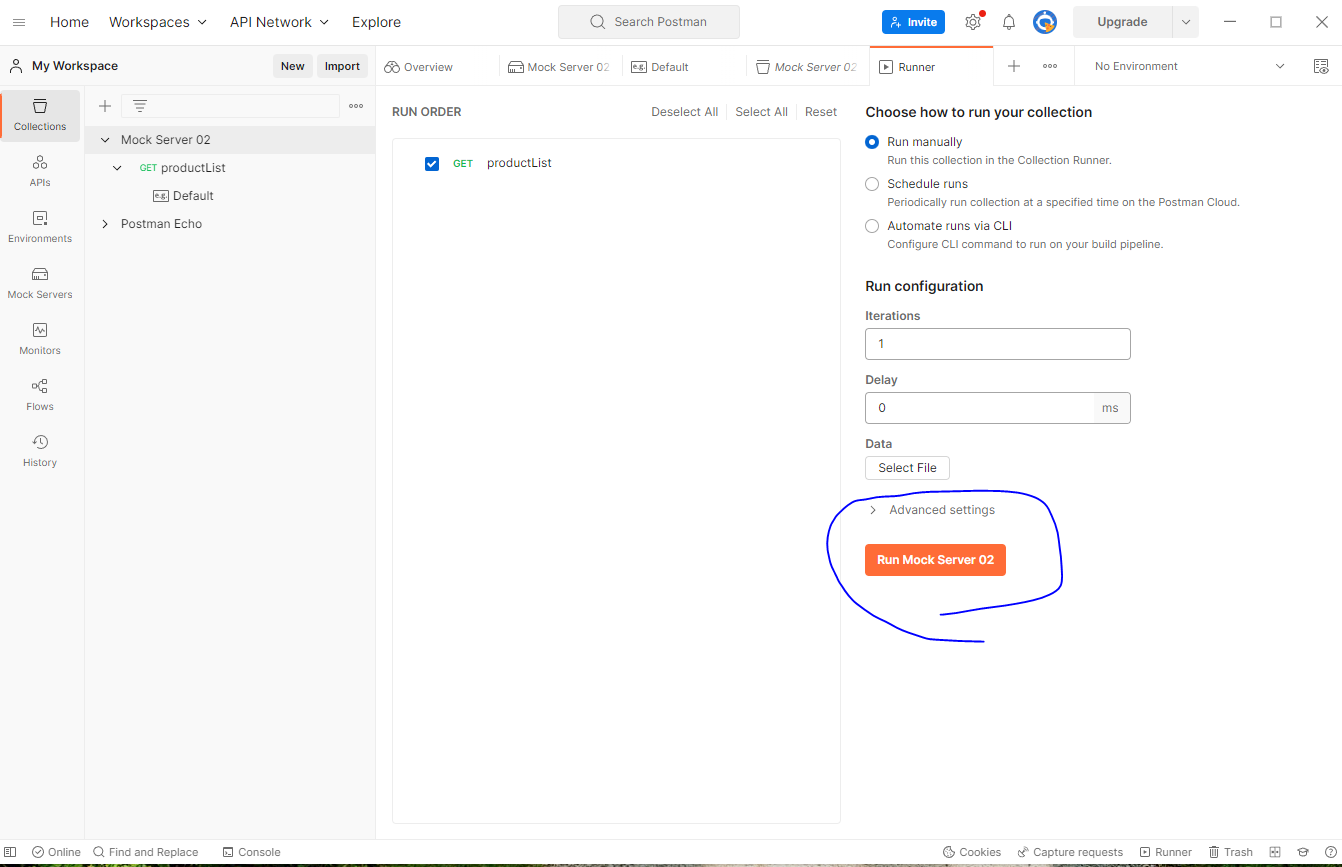
Task: Open Bootcamp graduation cap icon
Action: click(1303, 852)
